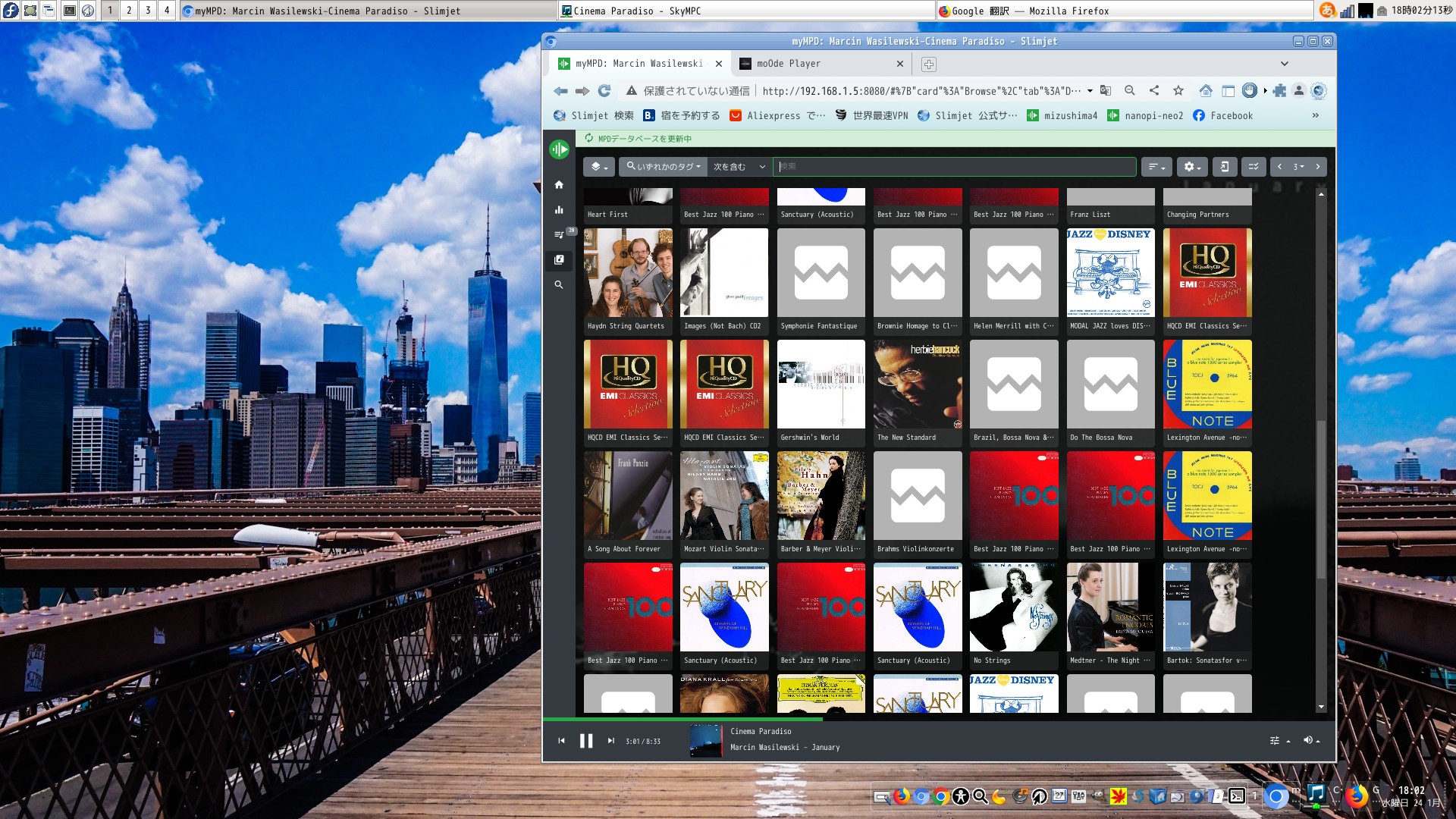
Task: Open the view settings gear dropdown
Action: (x=1192, y=167)
